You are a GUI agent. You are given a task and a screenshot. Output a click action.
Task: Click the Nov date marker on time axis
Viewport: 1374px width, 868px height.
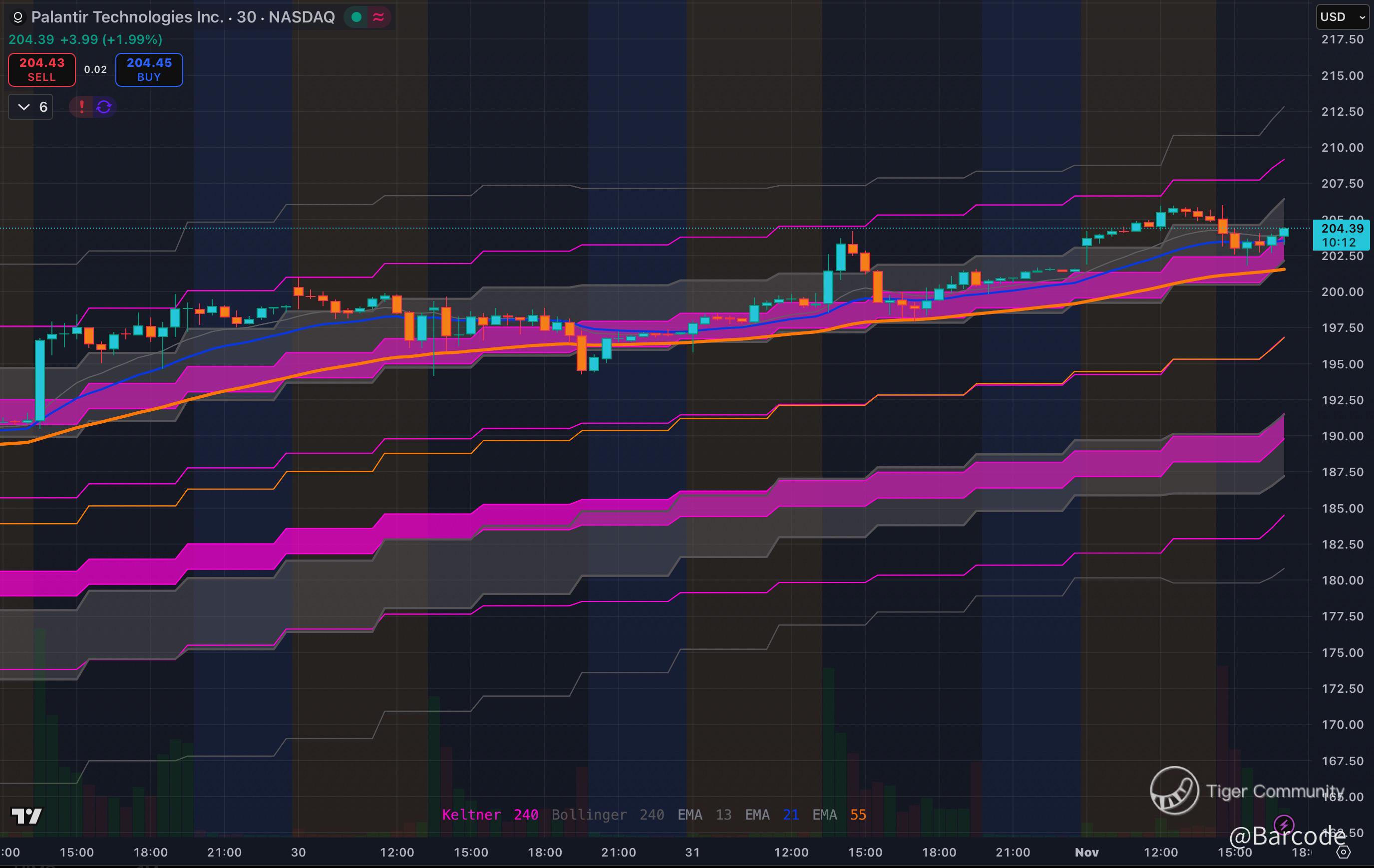(x=1086, y=852)
